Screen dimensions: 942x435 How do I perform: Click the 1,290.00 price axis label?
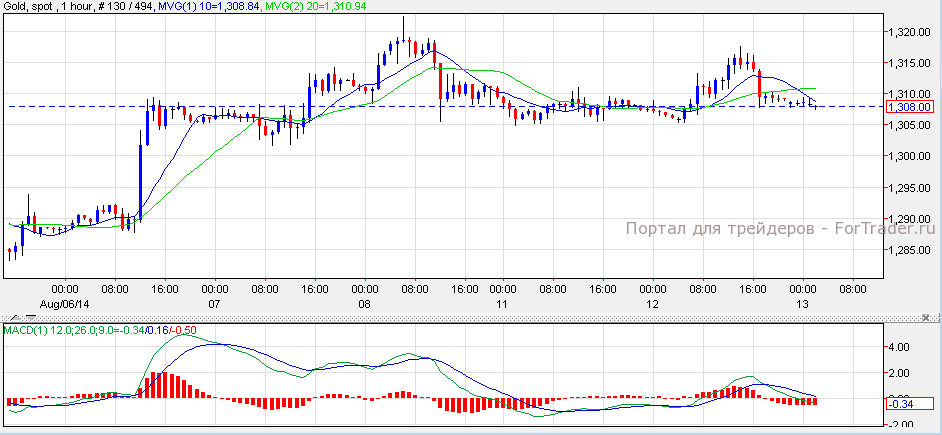[x=908, y=219]
